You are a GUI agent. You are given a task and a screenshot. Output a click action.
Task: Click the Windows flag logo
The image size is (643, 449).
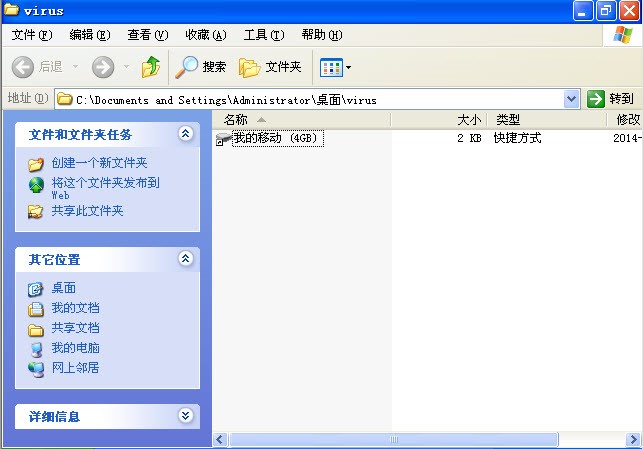pos(622,35)
